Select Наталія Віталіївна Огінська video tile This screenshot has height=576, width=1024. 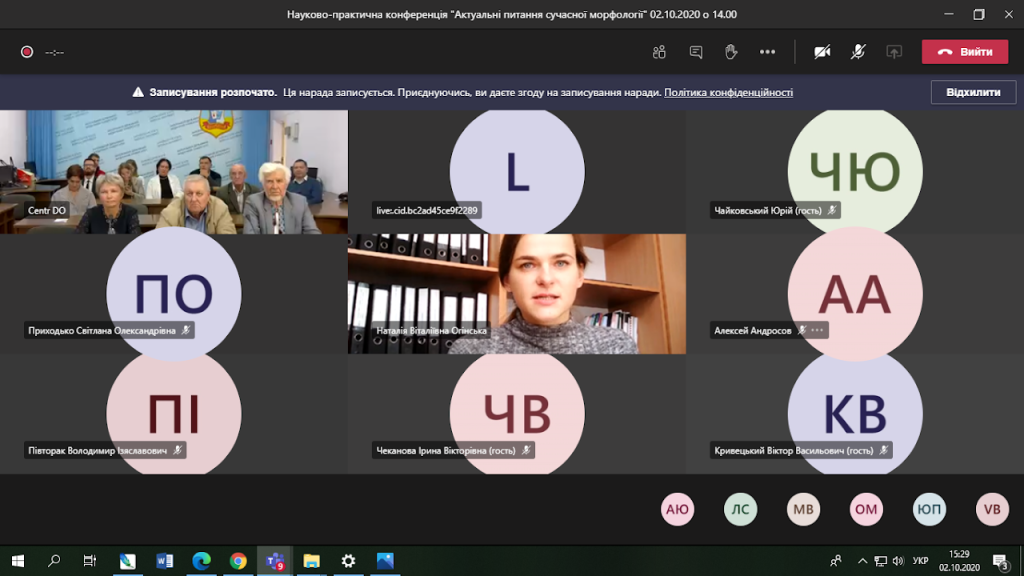[x=516, y=293]
